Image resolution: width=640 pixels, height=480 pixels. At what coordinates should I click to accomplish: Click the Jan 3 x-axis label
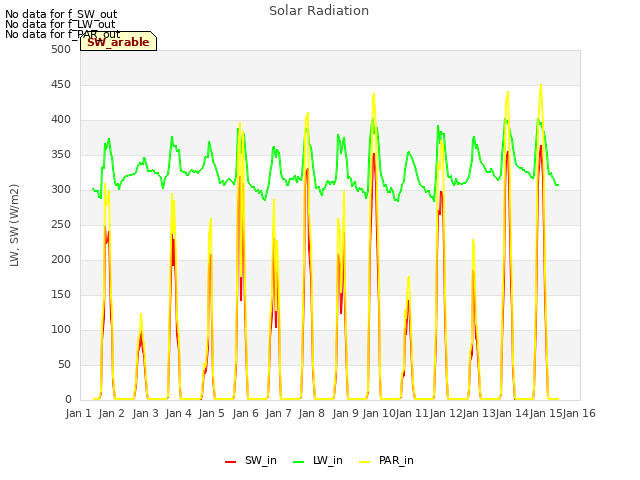click(145, 413)
